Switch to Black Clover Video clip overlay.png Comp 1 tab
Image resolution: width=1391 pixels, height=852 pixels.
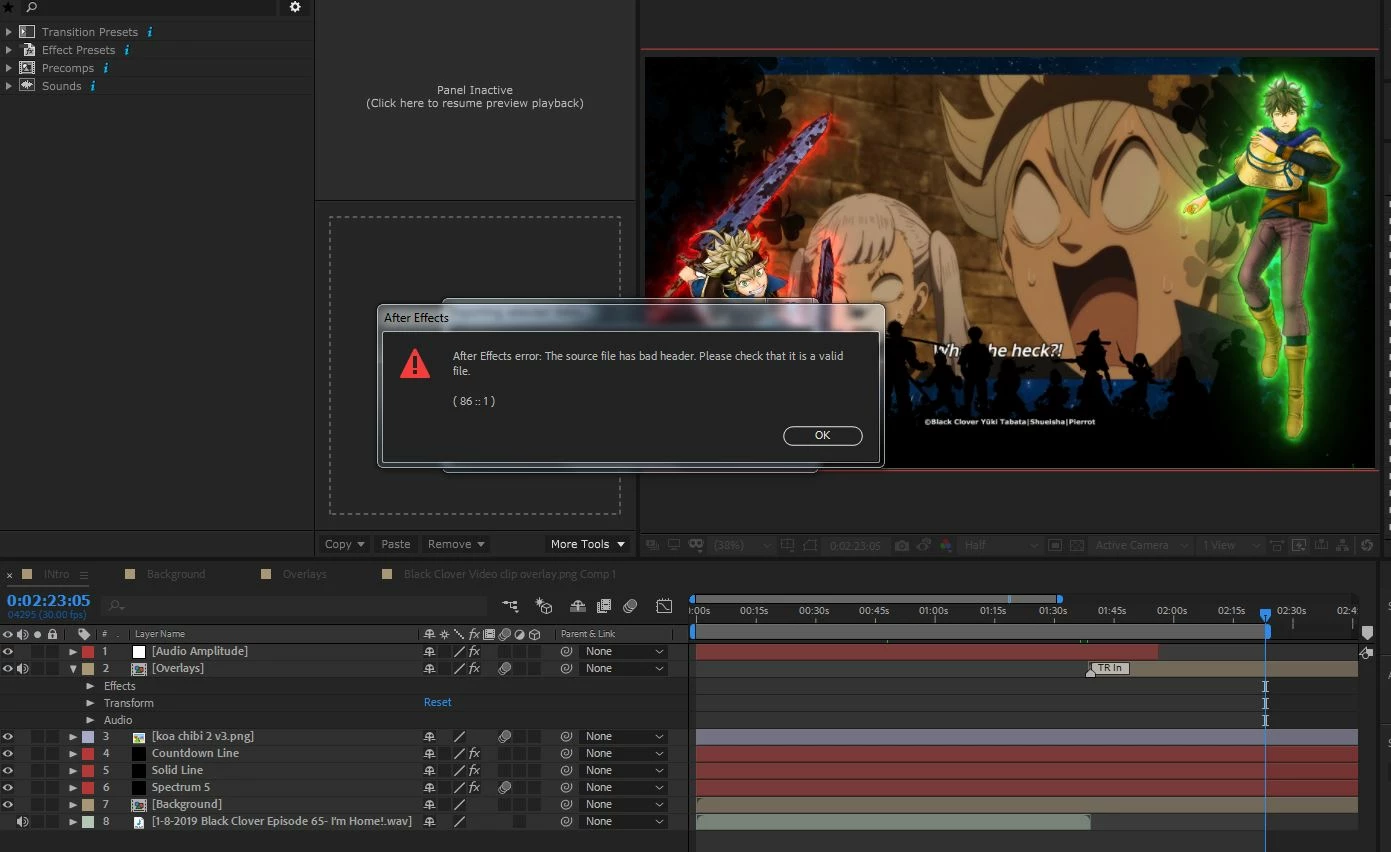(510, 574)
